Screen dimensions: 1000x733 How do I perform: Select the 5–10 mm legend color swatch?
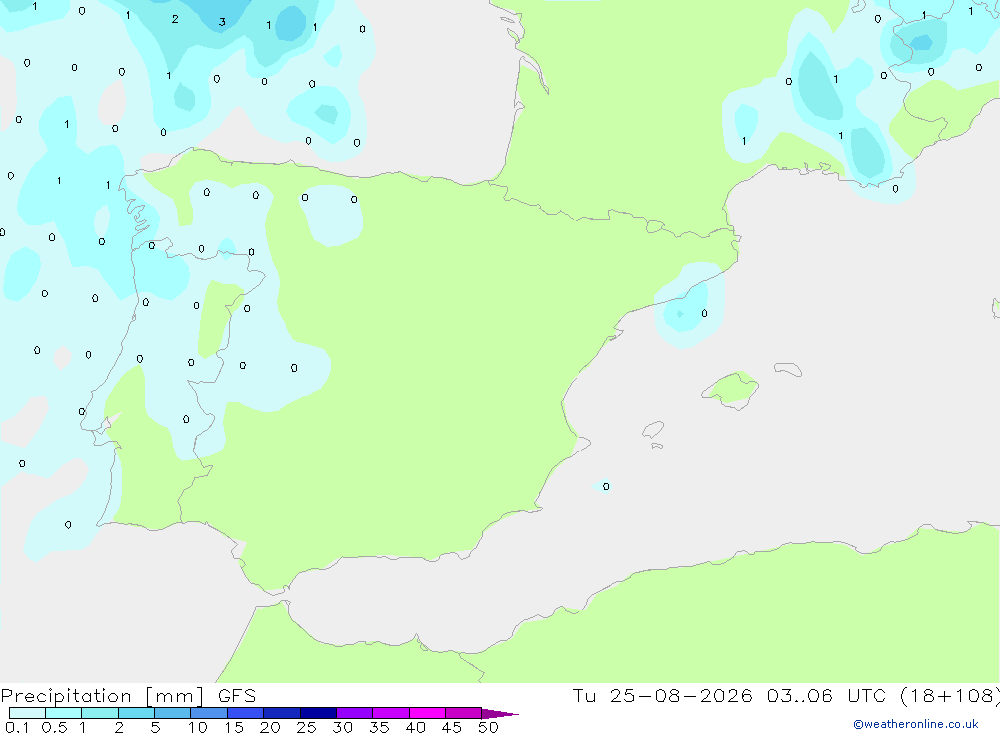pos(173,713)
